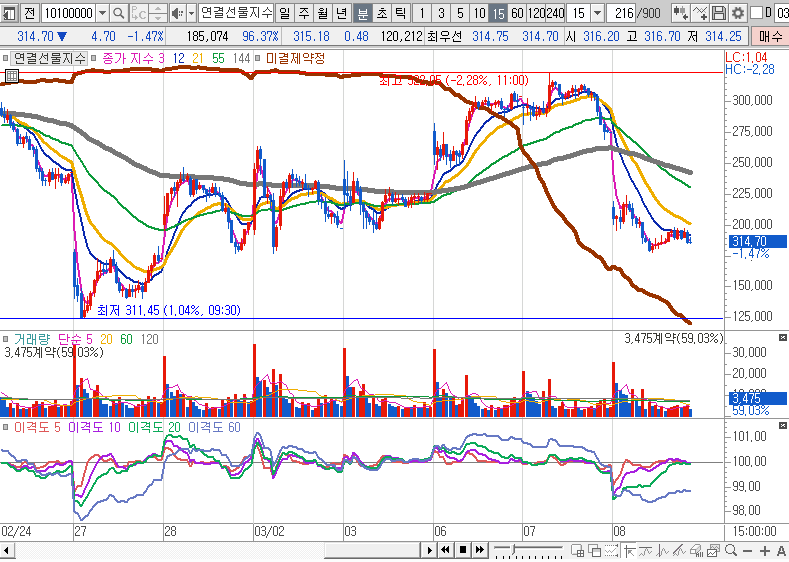Screen dimensions: 789x562
Task: Click the magnifier search icon beside the code field
Action: [x=118, y=14]
